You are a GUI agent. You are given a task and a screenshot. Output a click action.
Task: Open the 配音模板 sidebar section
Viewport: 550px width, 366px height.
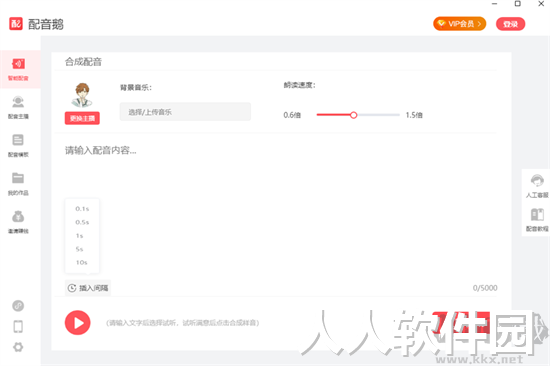(18, 145)
